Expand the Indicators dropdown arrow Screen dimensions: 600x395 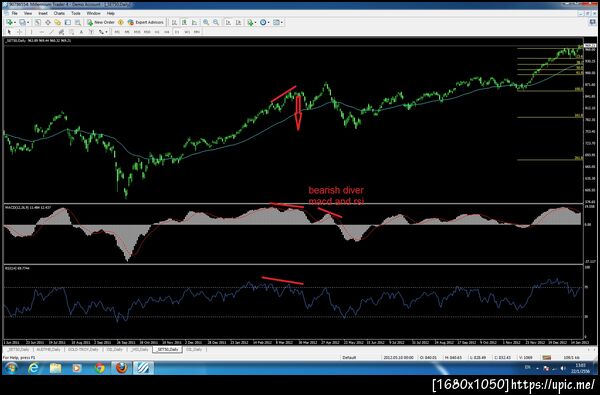256,22
